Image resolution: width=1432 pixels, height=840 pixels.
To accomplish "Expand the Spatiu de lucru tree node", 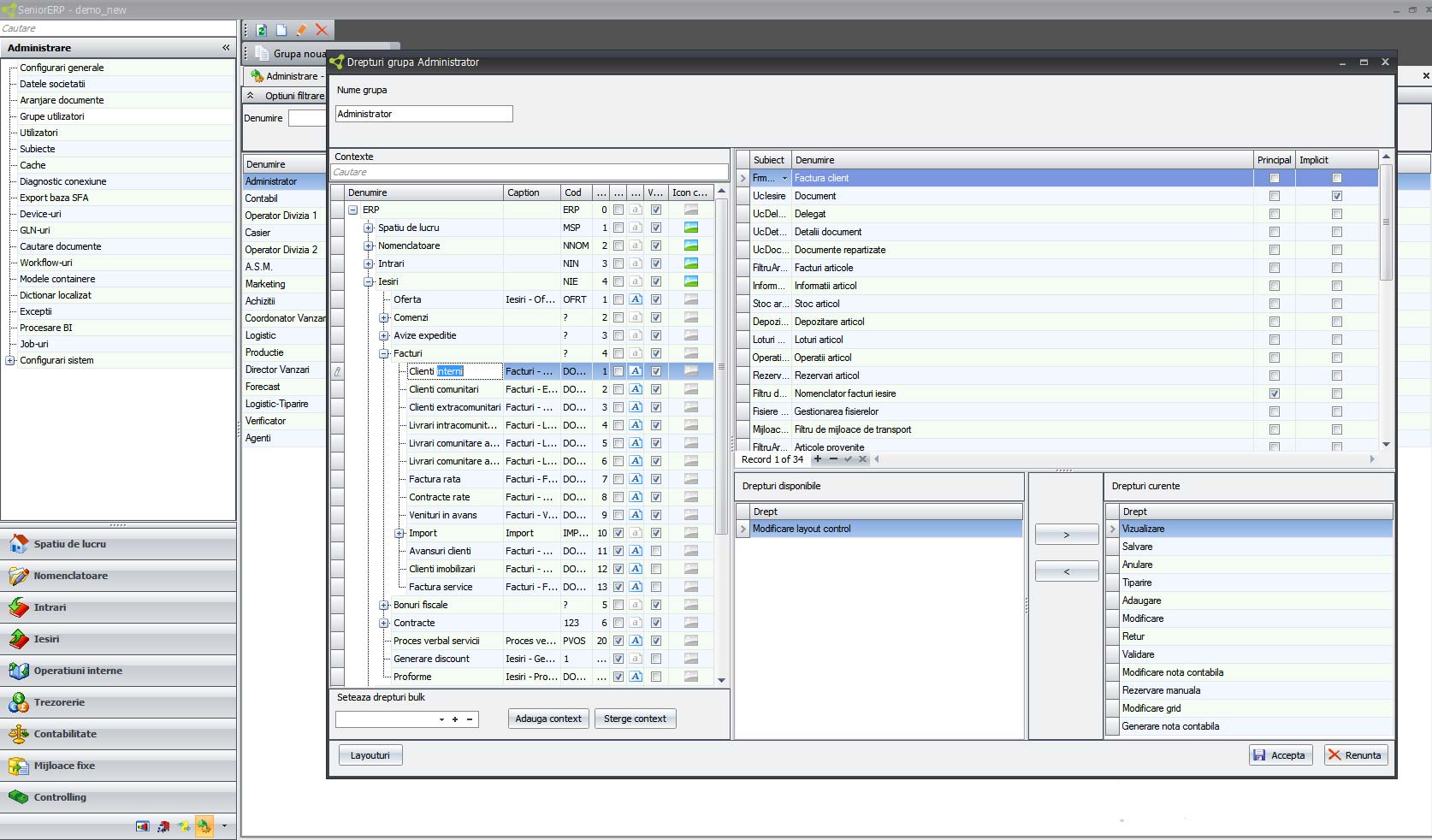I will [x=369, y=228].
